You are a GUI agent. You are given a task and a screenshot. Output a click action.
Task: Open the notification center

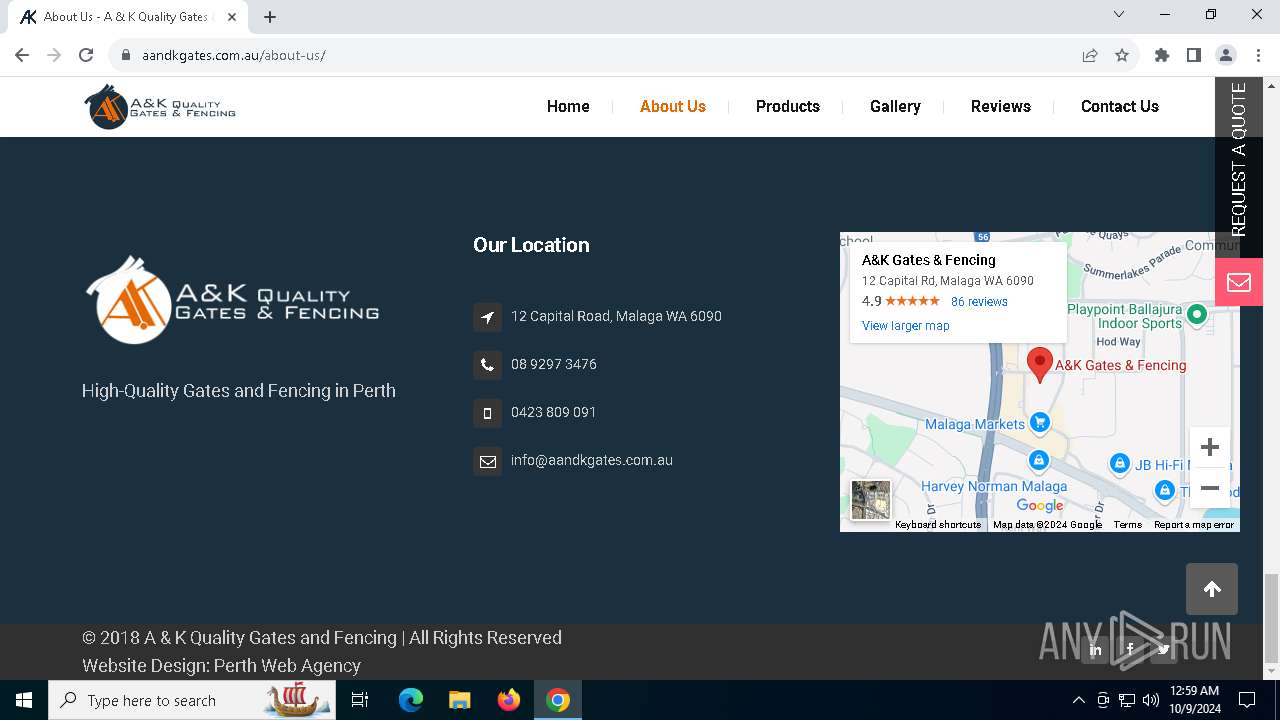tap(1247, 700)
